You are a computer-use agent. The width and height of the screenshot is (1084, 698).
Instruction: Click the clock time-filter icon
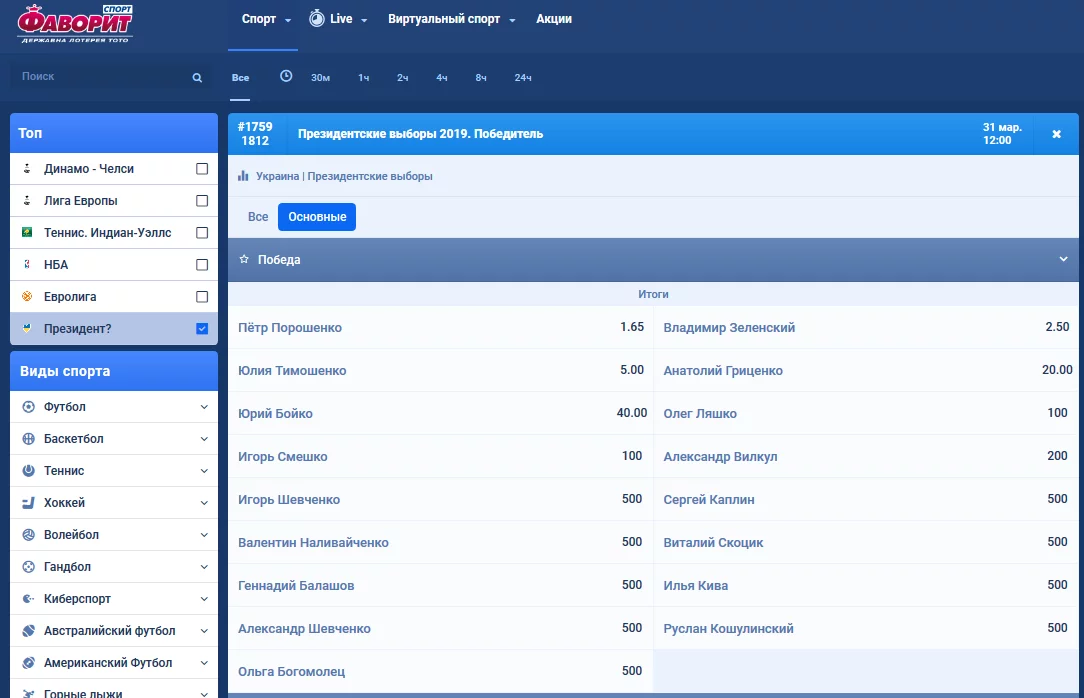[286, 76]
